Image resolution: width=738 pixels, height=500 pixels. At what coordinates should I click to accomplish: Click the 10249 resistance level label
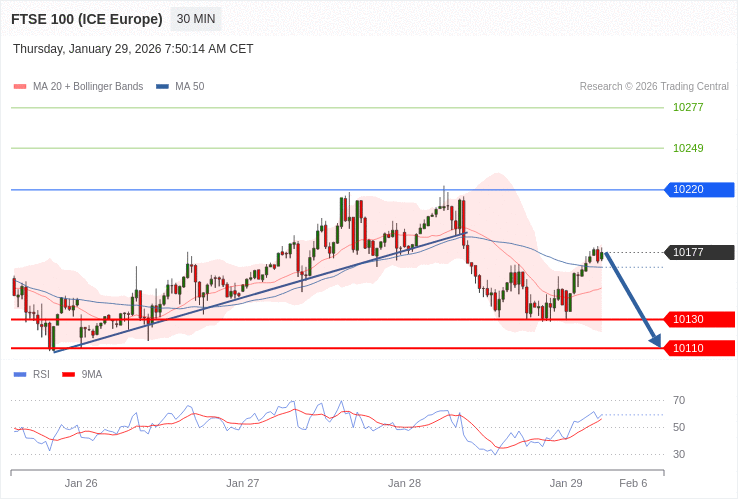(x=688, y=148)
